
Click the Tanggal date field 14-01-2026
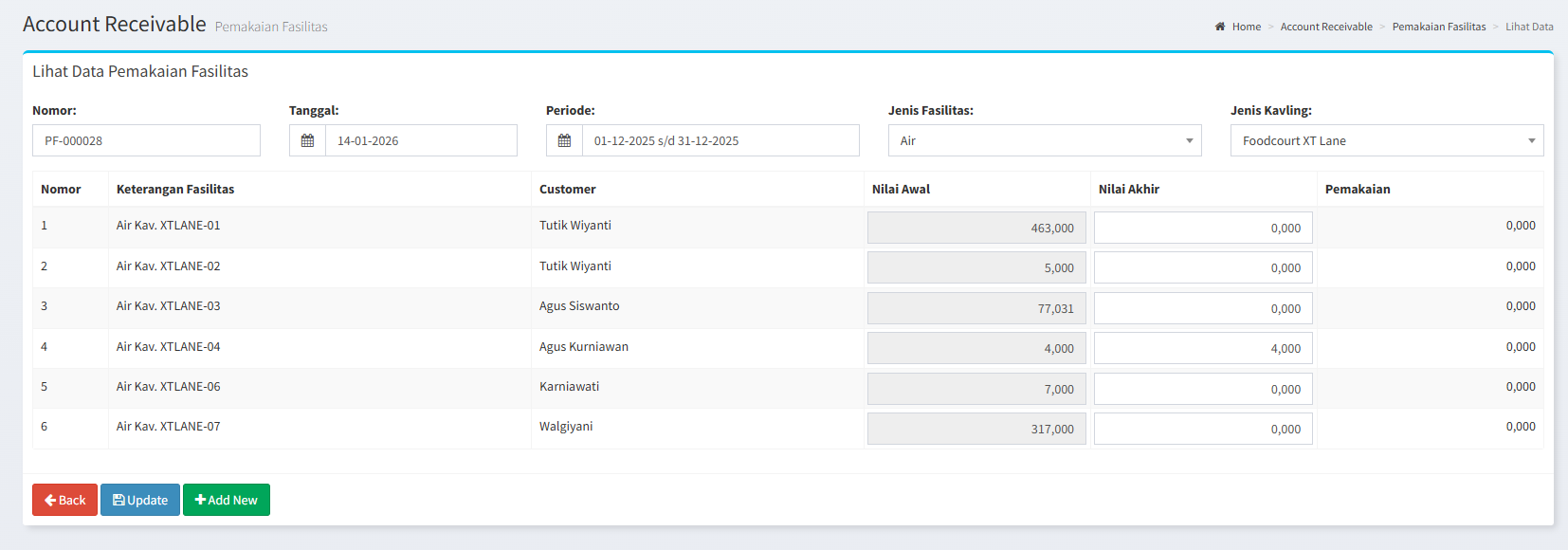tap(421, 140)
